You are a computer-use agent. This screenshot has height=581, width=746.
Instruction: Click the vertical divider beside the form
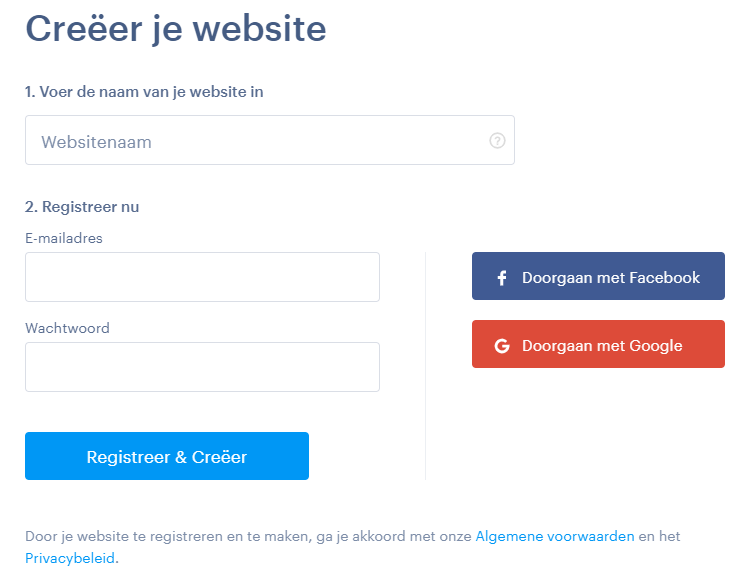[425, 366]
